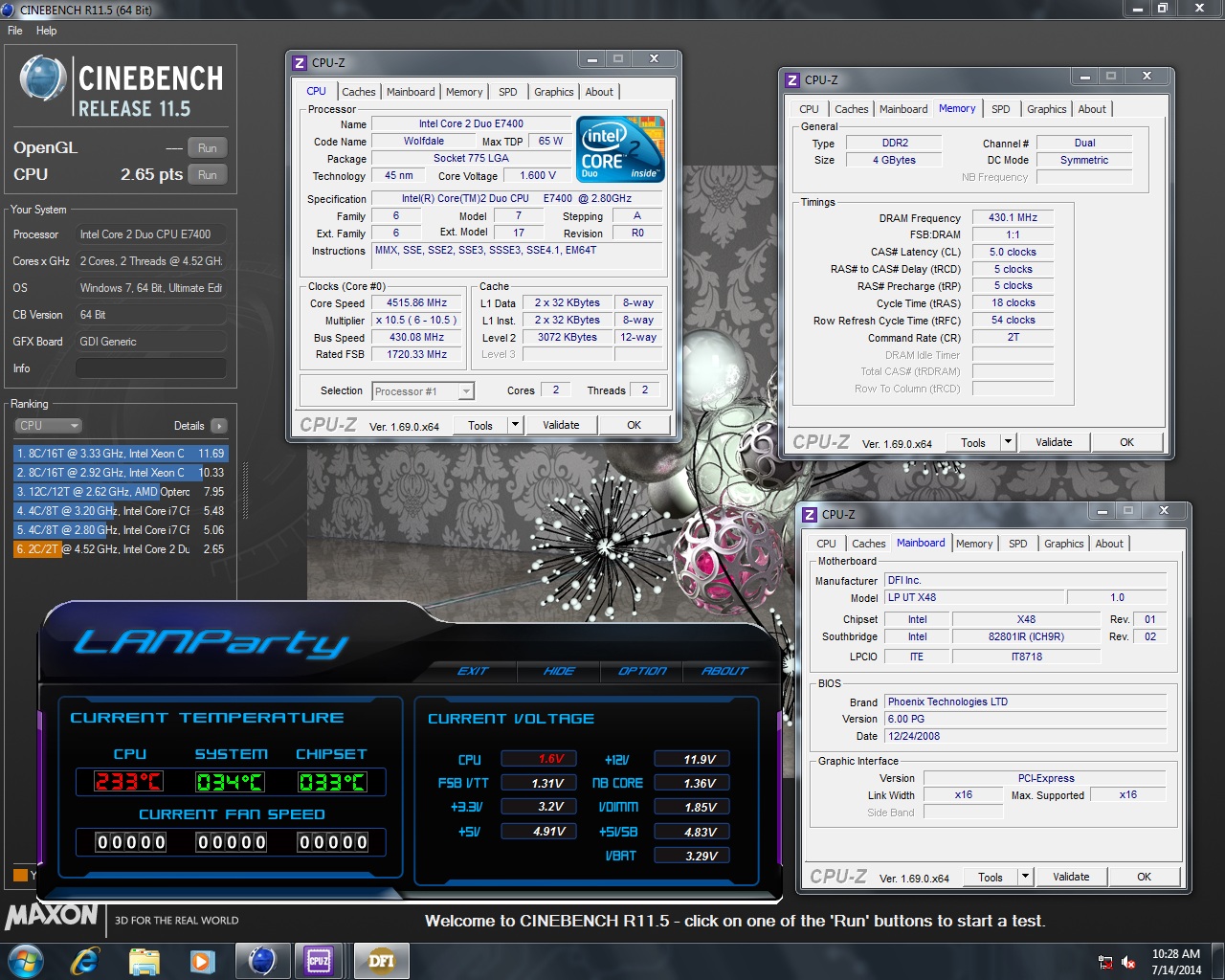Click OK in Memory window
1225x980 pixels.
(1127, 443)
